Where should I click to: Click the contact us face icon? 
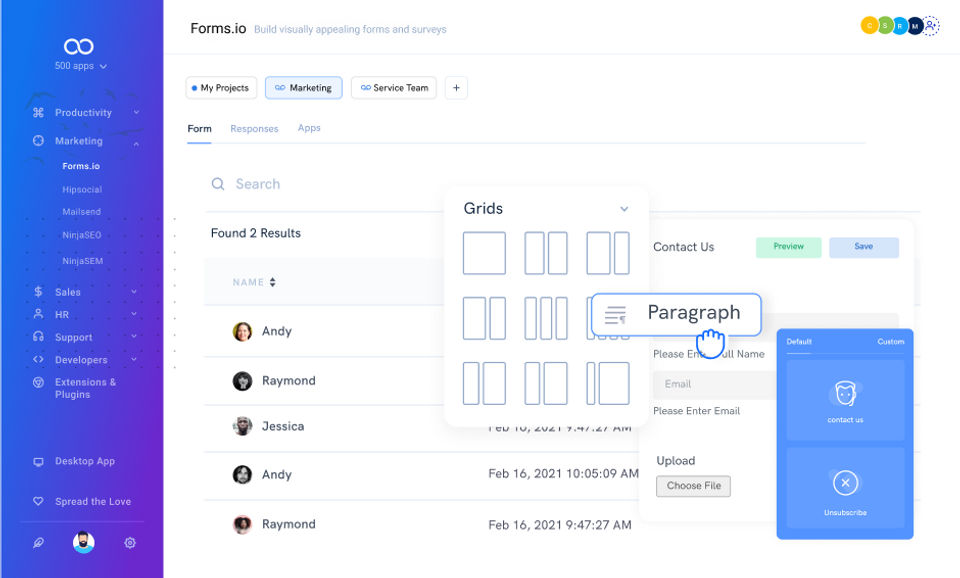(845, 392)
